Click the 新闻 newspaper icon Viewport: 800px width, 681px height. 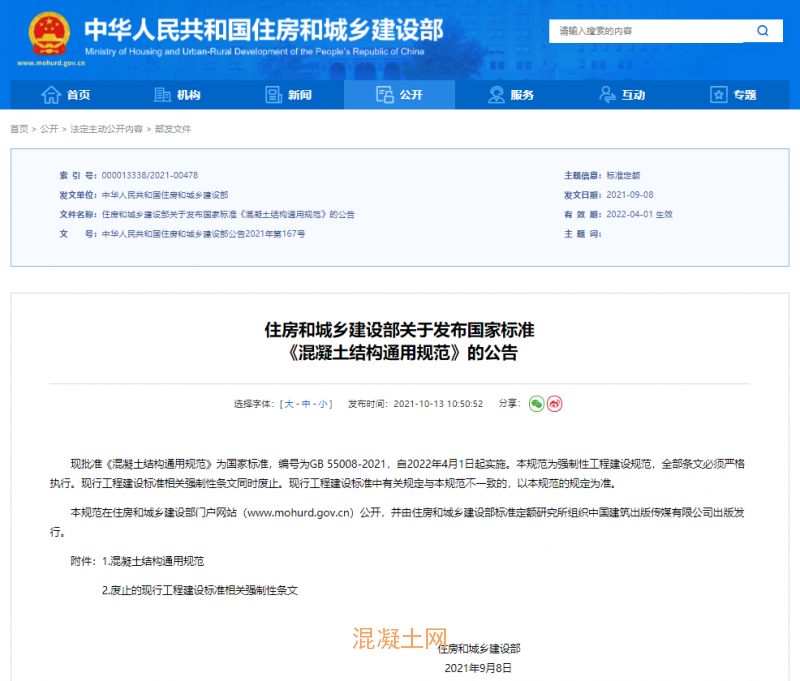click(x=273, y=95)
